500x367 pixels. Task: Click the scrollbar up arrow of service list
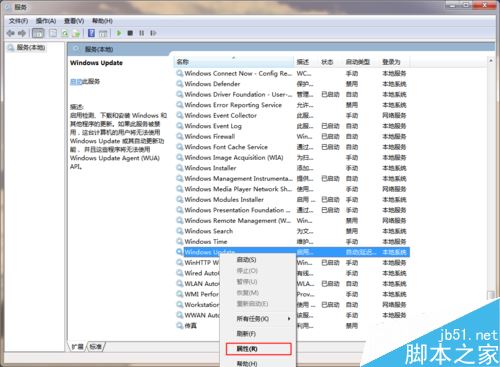(x=490, y=61)
